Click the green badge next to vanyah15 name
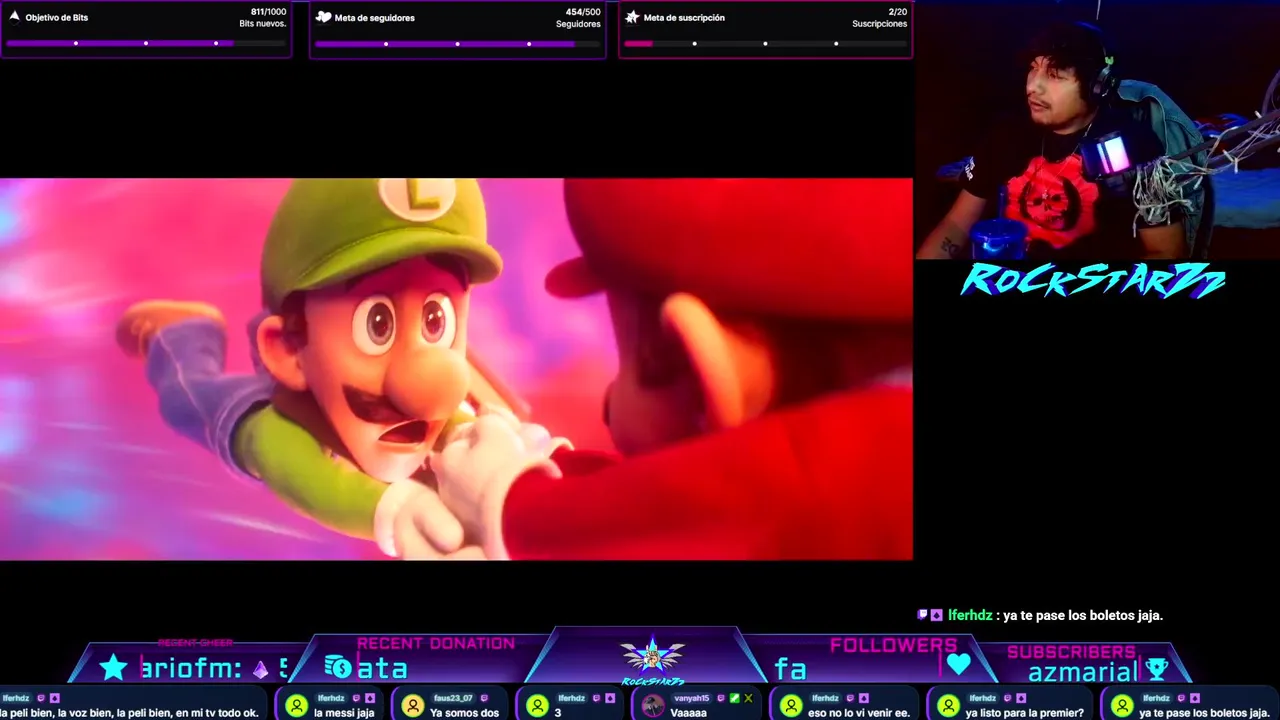Image resolution: width=1280 pixels, height=720 pixels. point(735,698)
